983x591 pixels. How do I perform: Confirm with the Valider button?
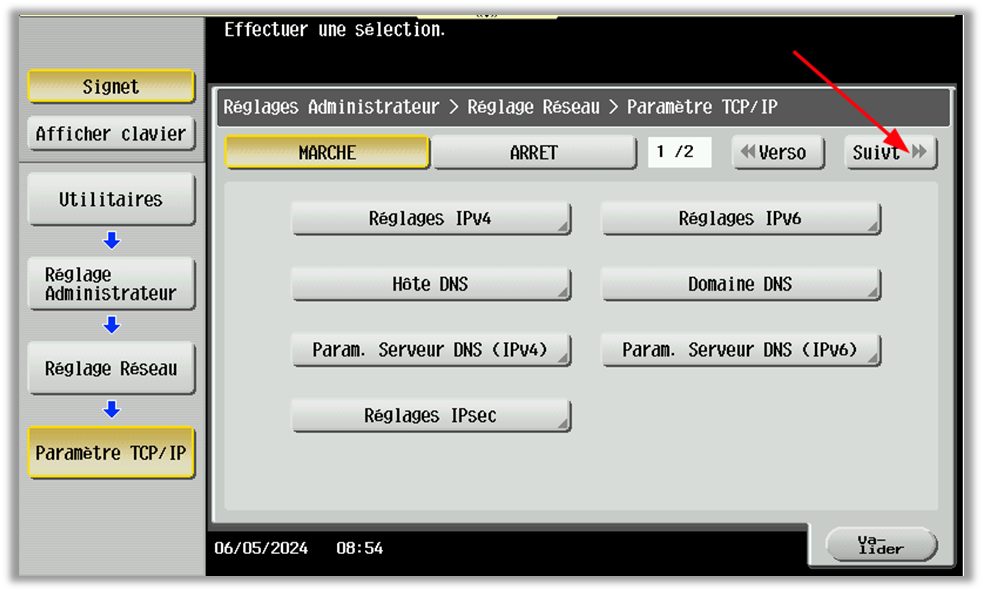881,545
